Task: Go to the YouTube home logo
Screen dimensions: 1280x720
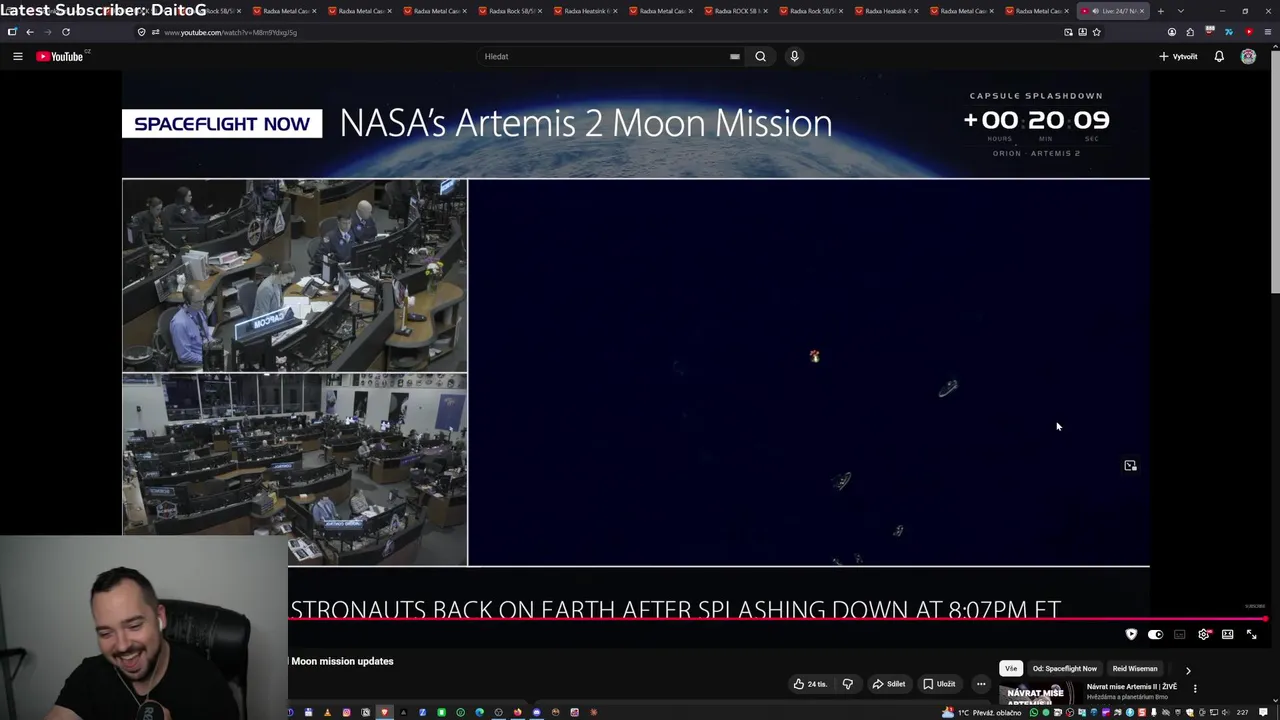Action: (x=60, y=56)
